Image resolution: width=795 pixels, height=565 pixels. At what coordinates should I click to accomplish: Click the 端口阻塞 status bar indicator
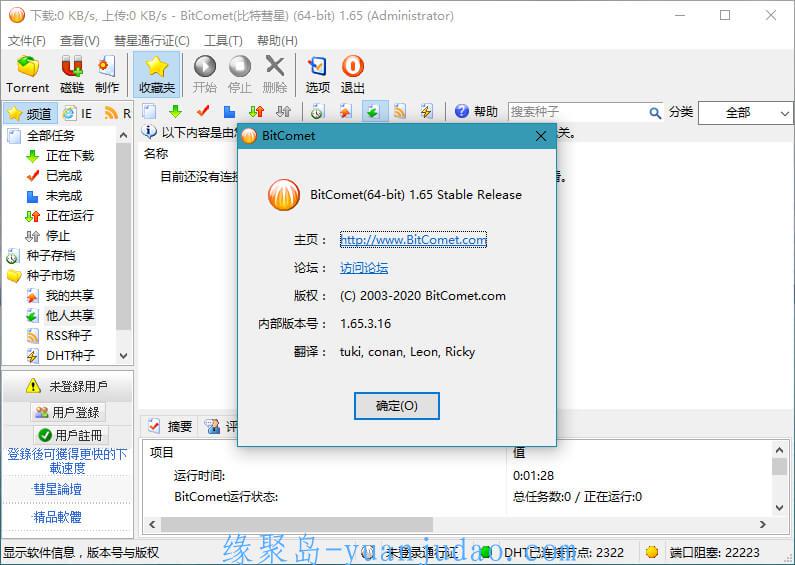703,552
